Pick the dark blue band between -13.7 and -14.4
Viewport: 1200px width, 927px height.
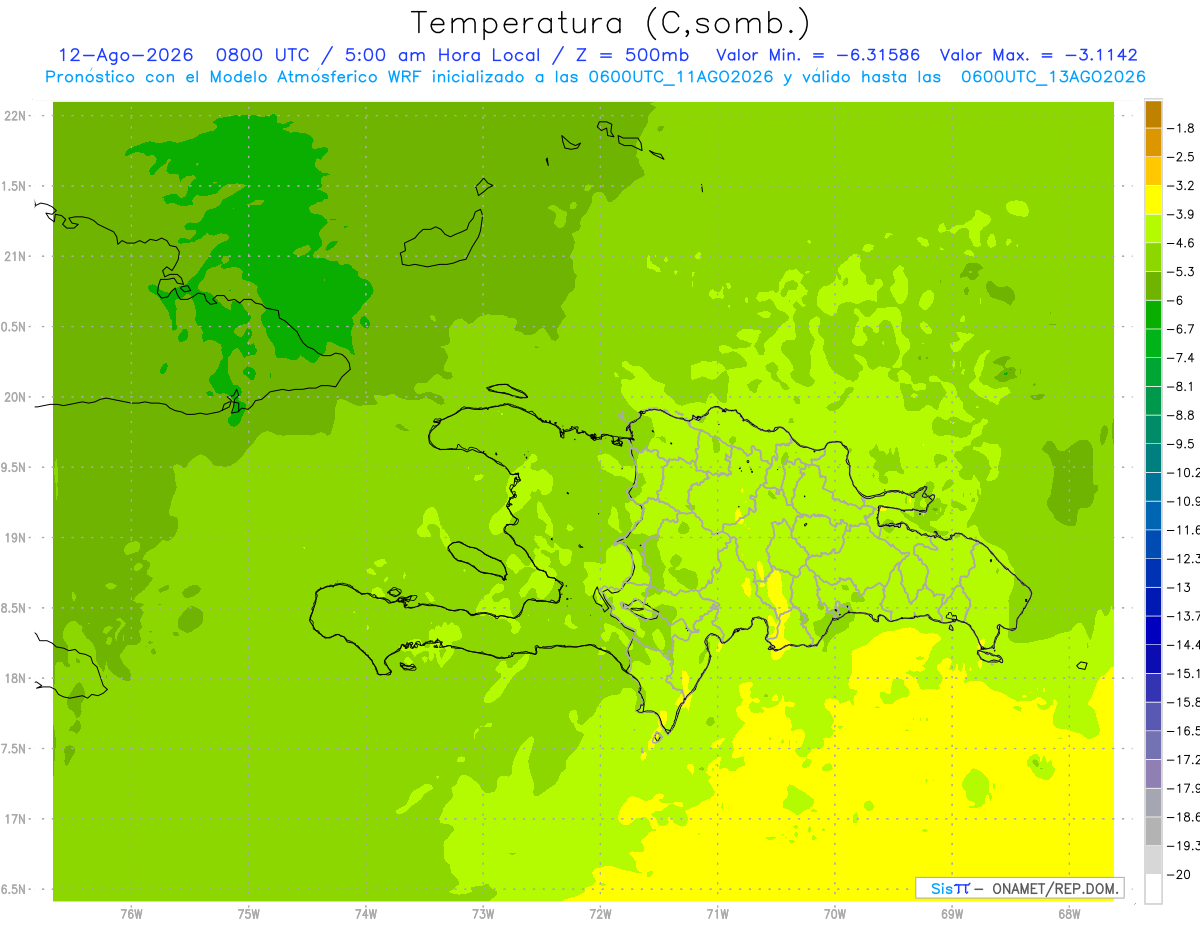coord(1153,630)
